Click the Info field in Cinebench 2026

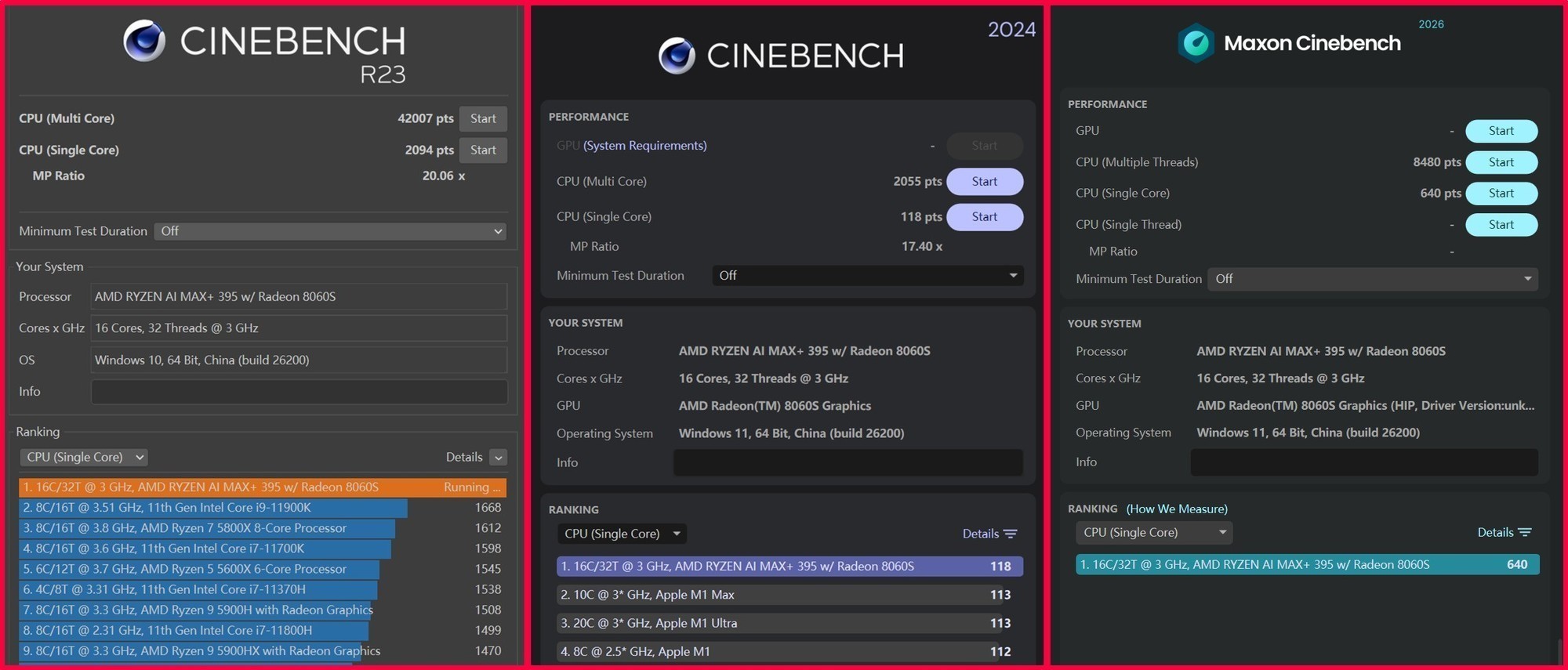[x=1364, y=462]
